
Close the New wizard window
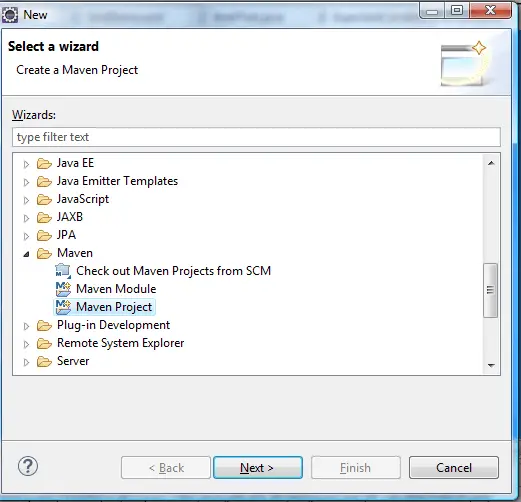coord(490,11)
